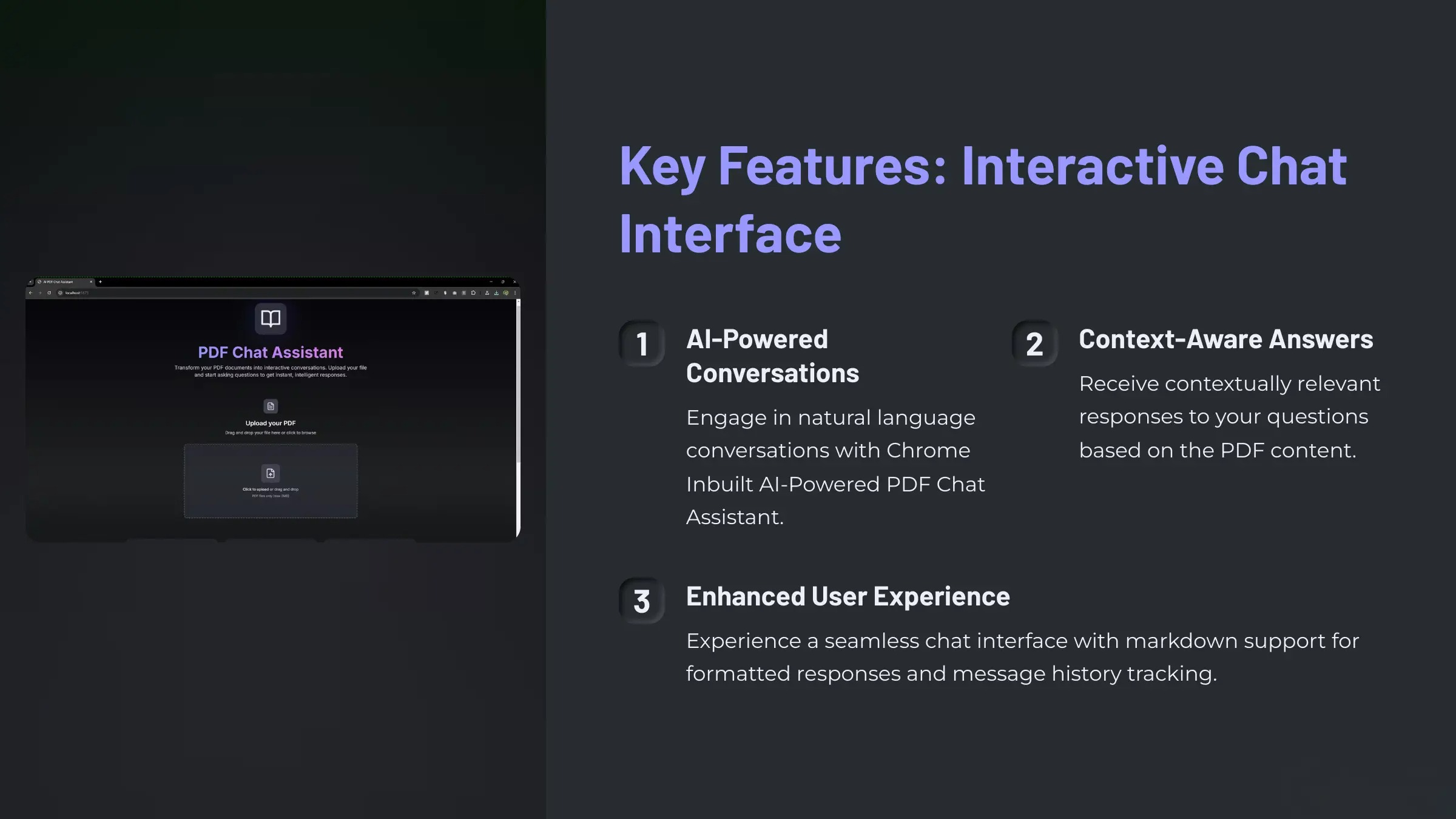
Task: Reload the page with the refresh icon
Action: [x=49, y=293]
